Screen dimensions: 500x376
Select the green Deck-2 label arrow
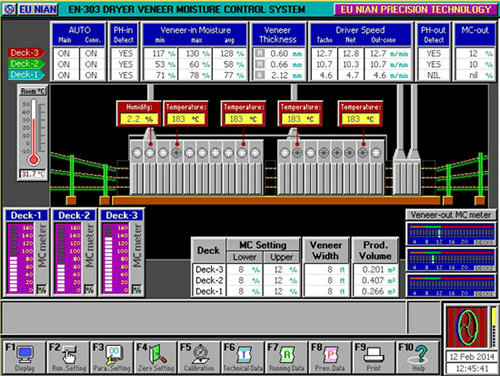pyautogui.click(x=27, y=64)
